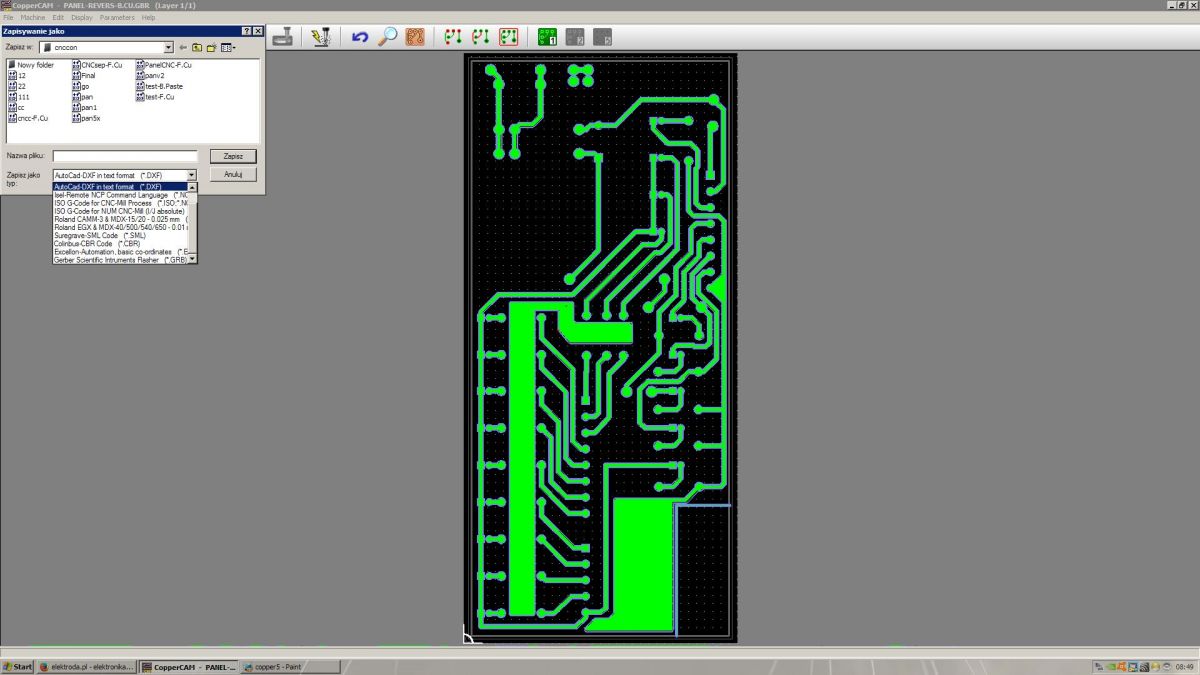Choose Excellon-Automation basic co-ordinates format
This screenshot has height=675, width=1200.
pyautogui.click(x=120, y=251)
